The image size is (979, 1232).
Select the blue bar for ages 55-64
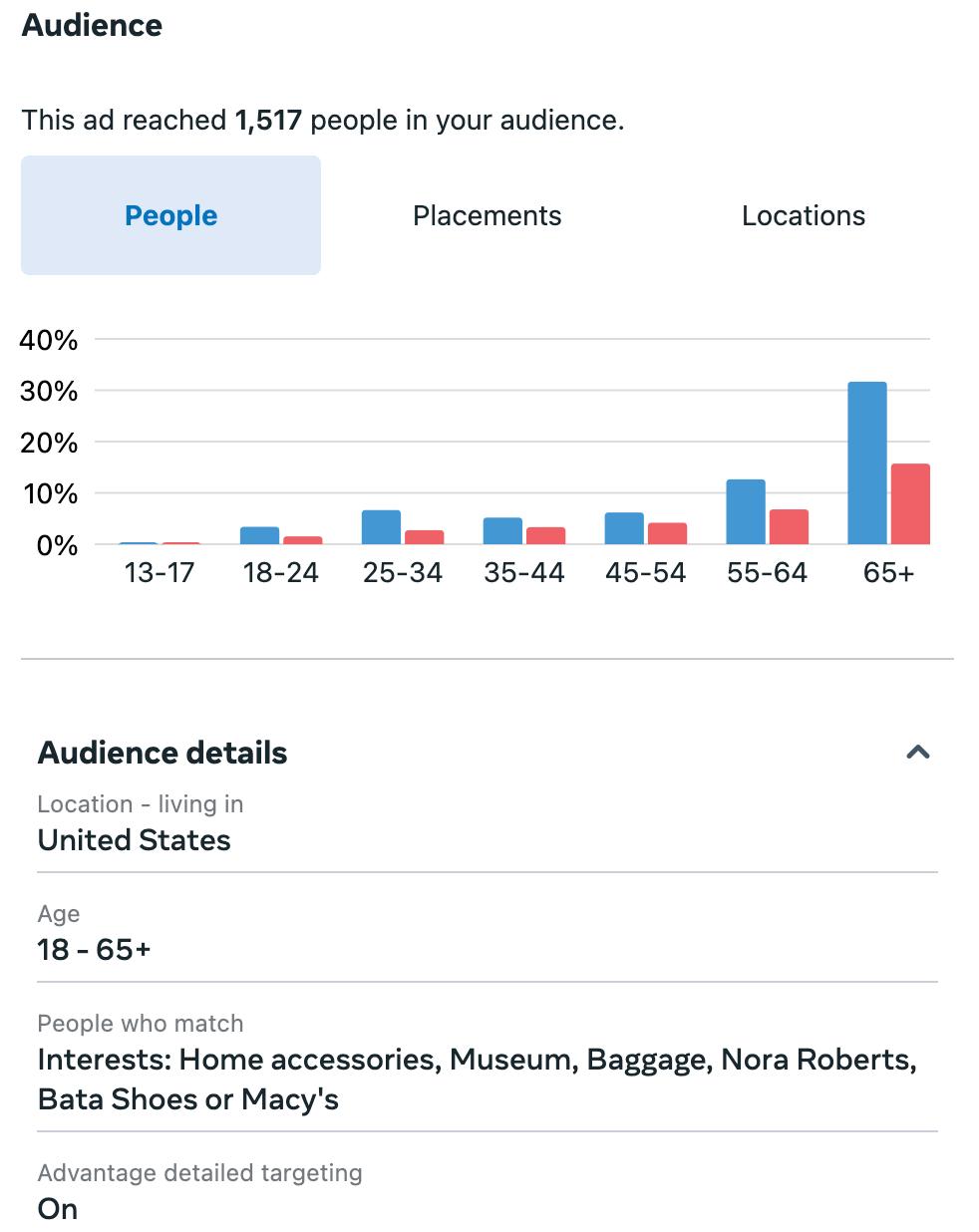pos(745,512)
